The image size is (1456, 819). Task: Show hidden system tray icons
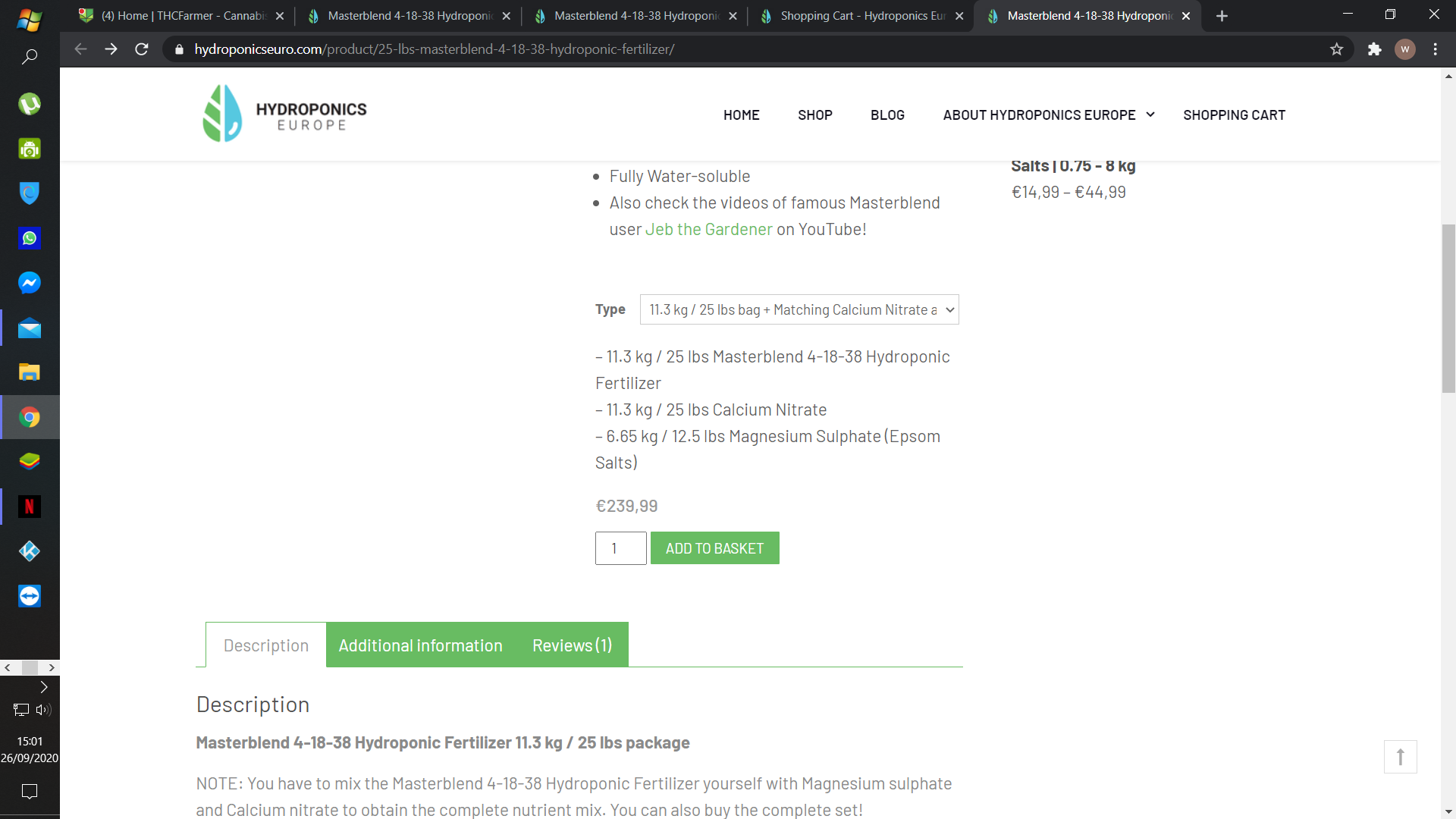pyautogui.click(x=44, y=687)
